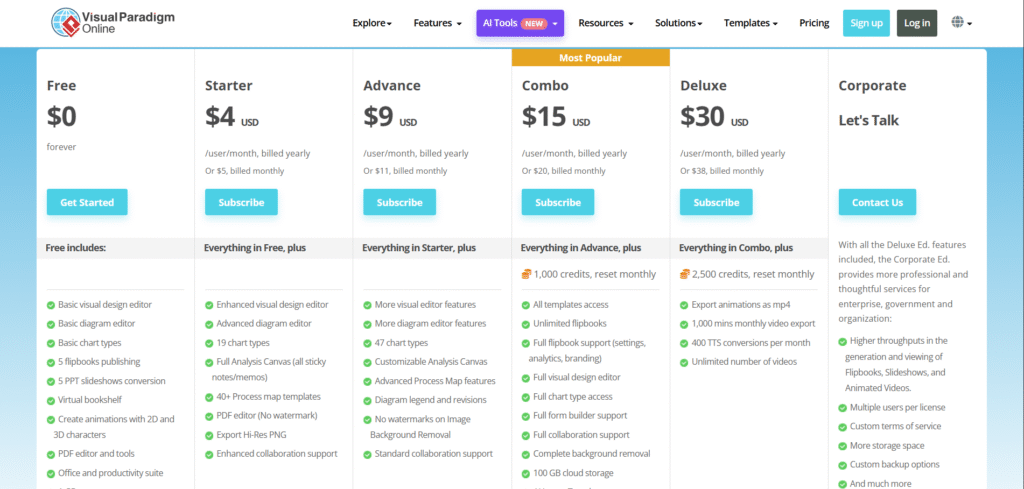1024x489 pixels.
Task: Click the check icon next to 47 chart types
Action: click(367, 343)
